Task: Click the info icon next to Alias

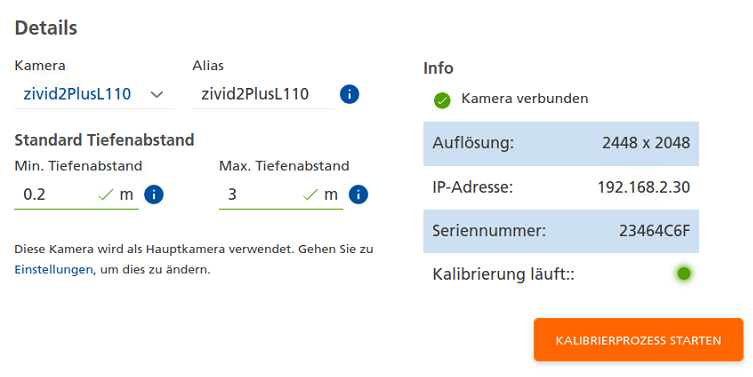Action: (349, 94)
